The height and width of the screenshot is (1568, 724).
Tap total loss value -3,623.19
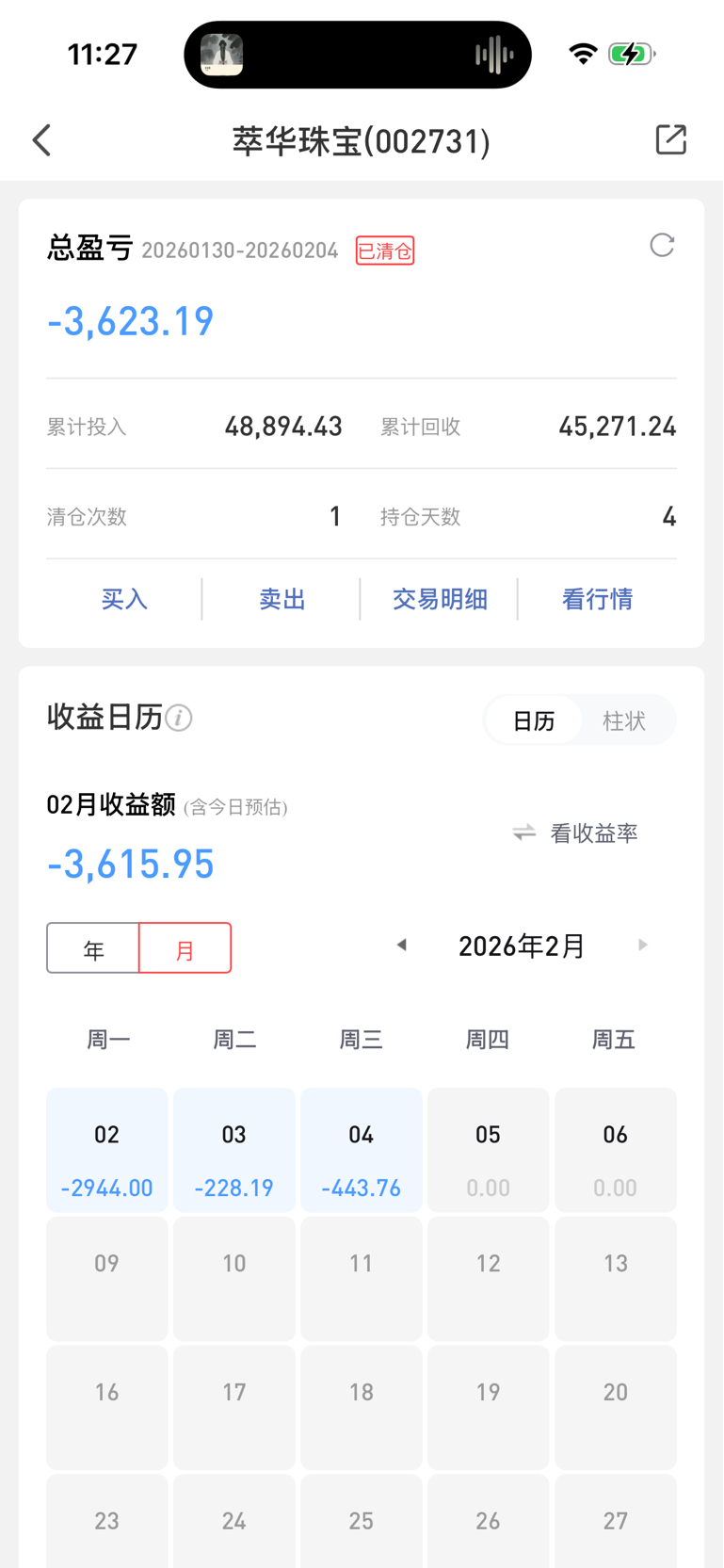131,321
